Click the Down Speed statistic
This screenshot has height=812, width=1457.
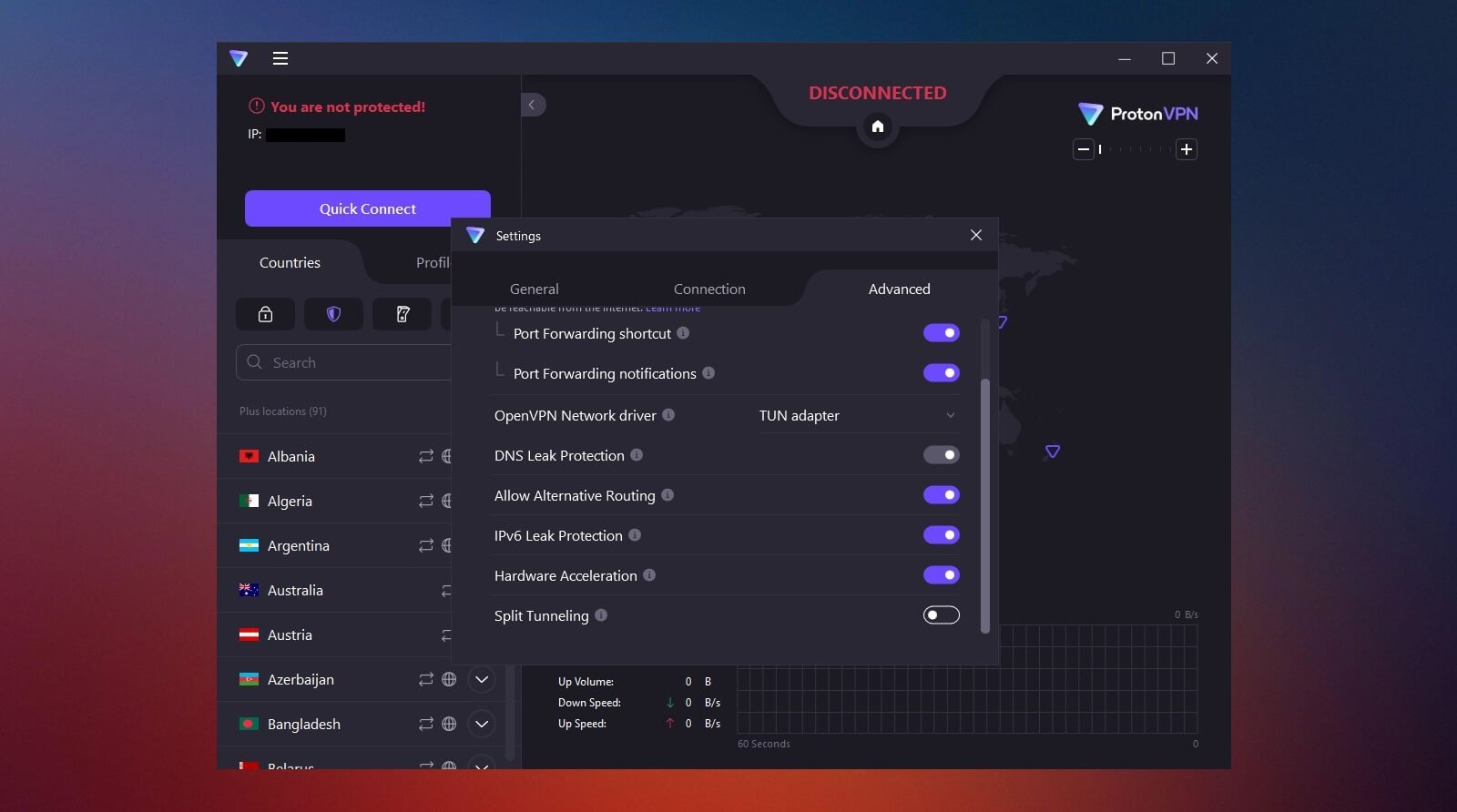coord(639,703)
